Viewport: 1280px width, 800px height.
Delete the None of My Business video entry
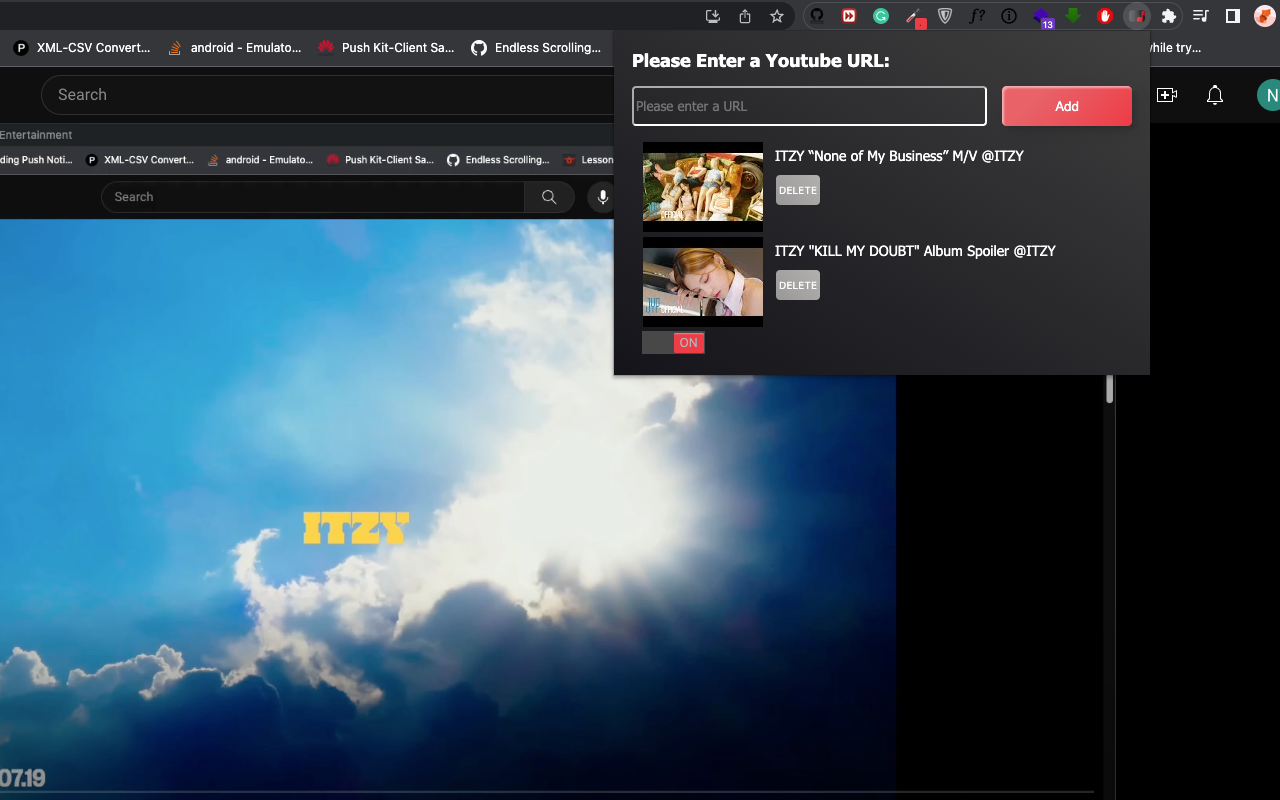[x=797, y=190]
